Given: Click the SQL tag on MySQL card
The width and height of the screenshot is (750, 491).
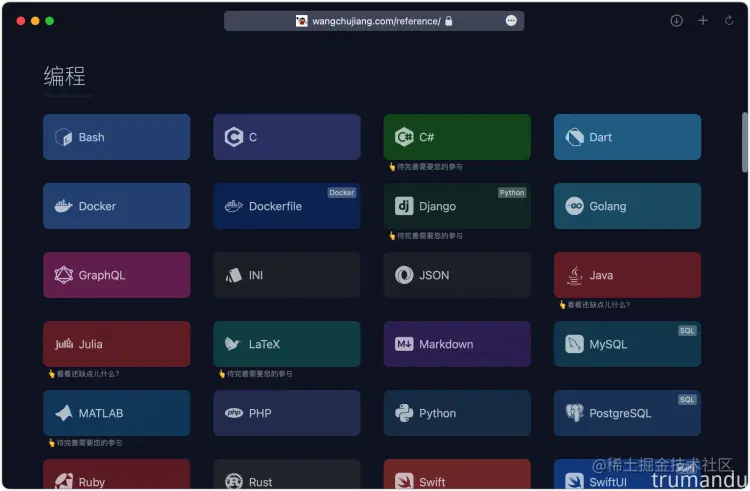Looking at the screenshot, I should tap(687, 330).
